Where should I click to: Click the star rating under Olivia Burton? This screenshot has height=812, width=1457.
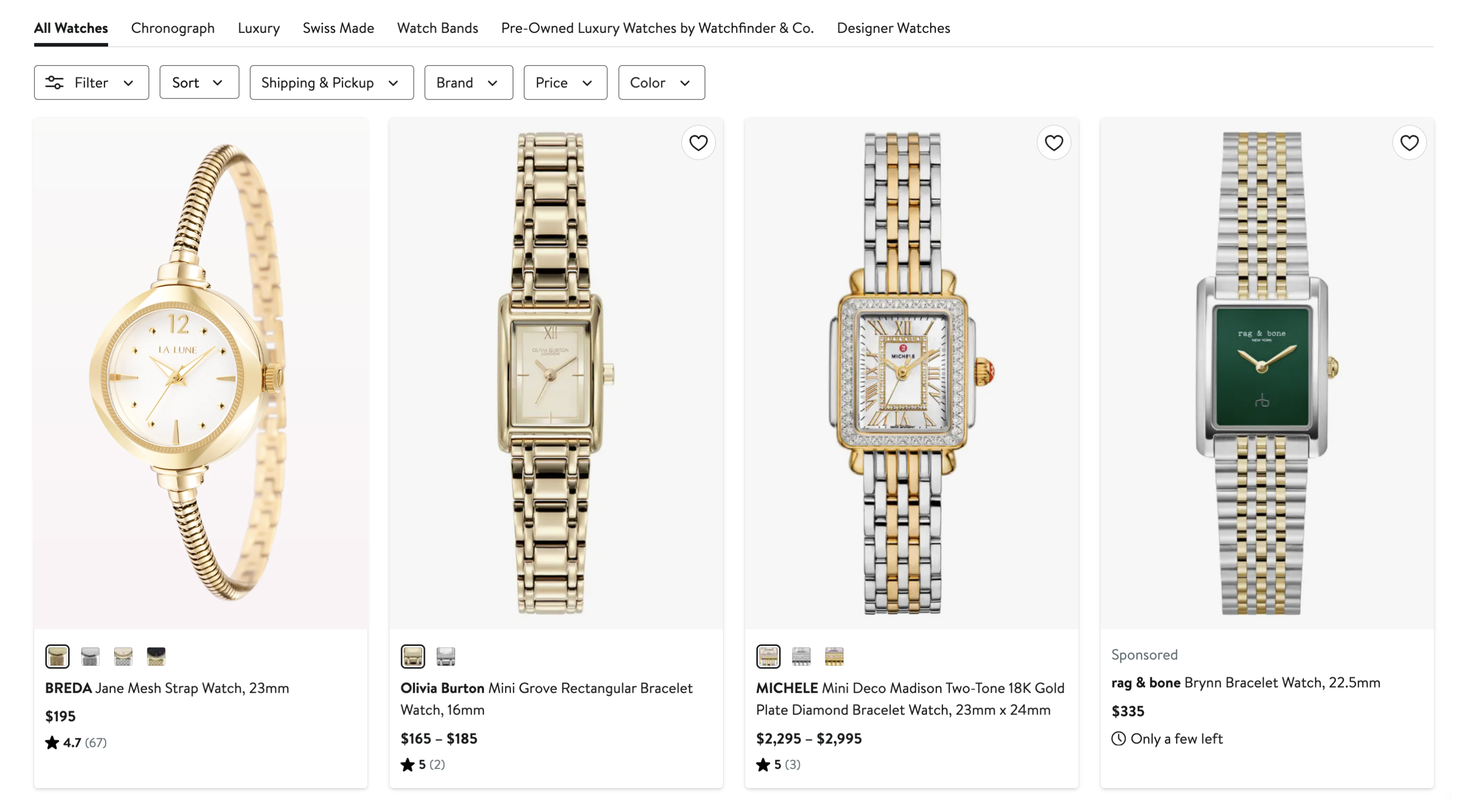[407, 765]
